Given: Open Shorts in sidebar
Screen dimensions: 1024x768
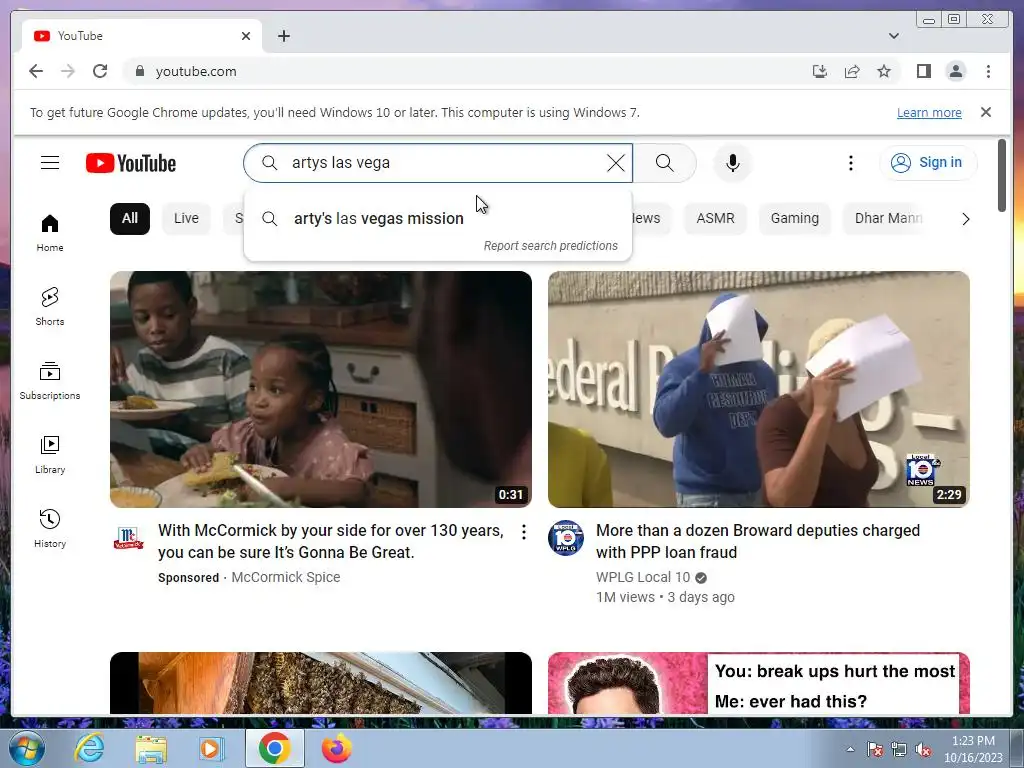Looking at the screenshot, I should click(50, 306).
